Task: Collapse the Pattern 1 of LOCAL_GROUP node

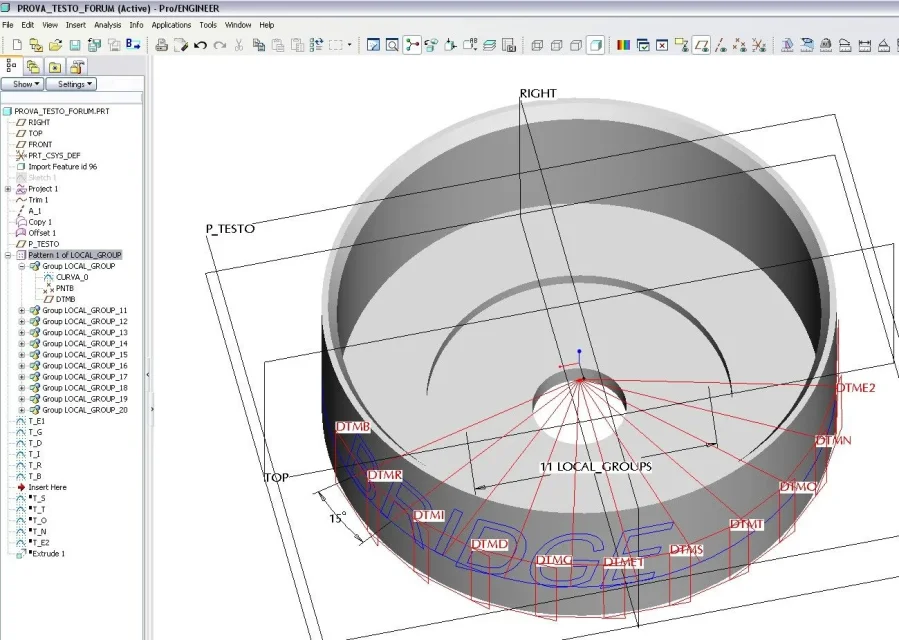Action: click(x=8, y=255)
